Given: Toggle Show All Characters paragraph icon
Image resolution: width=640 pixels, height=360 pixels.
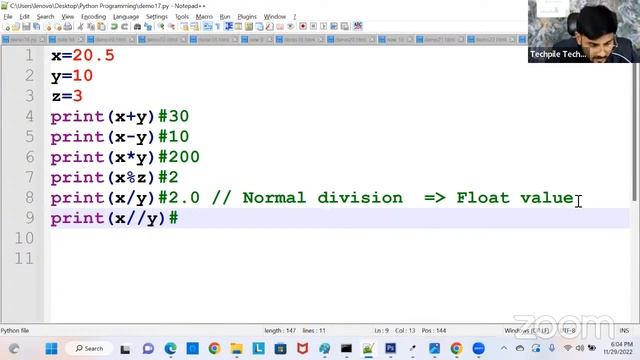Looking at the screenshot, I should (x=218, y=27).
